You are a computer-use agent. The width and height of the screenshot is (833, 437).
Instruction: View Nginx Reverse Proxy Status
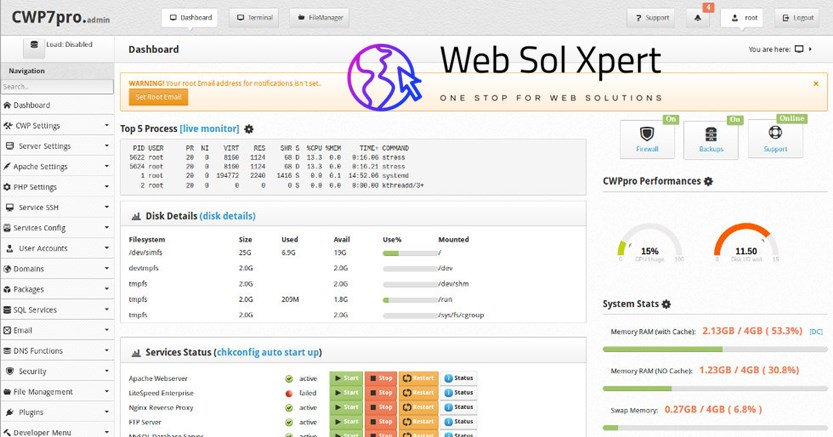coord(458,407)
